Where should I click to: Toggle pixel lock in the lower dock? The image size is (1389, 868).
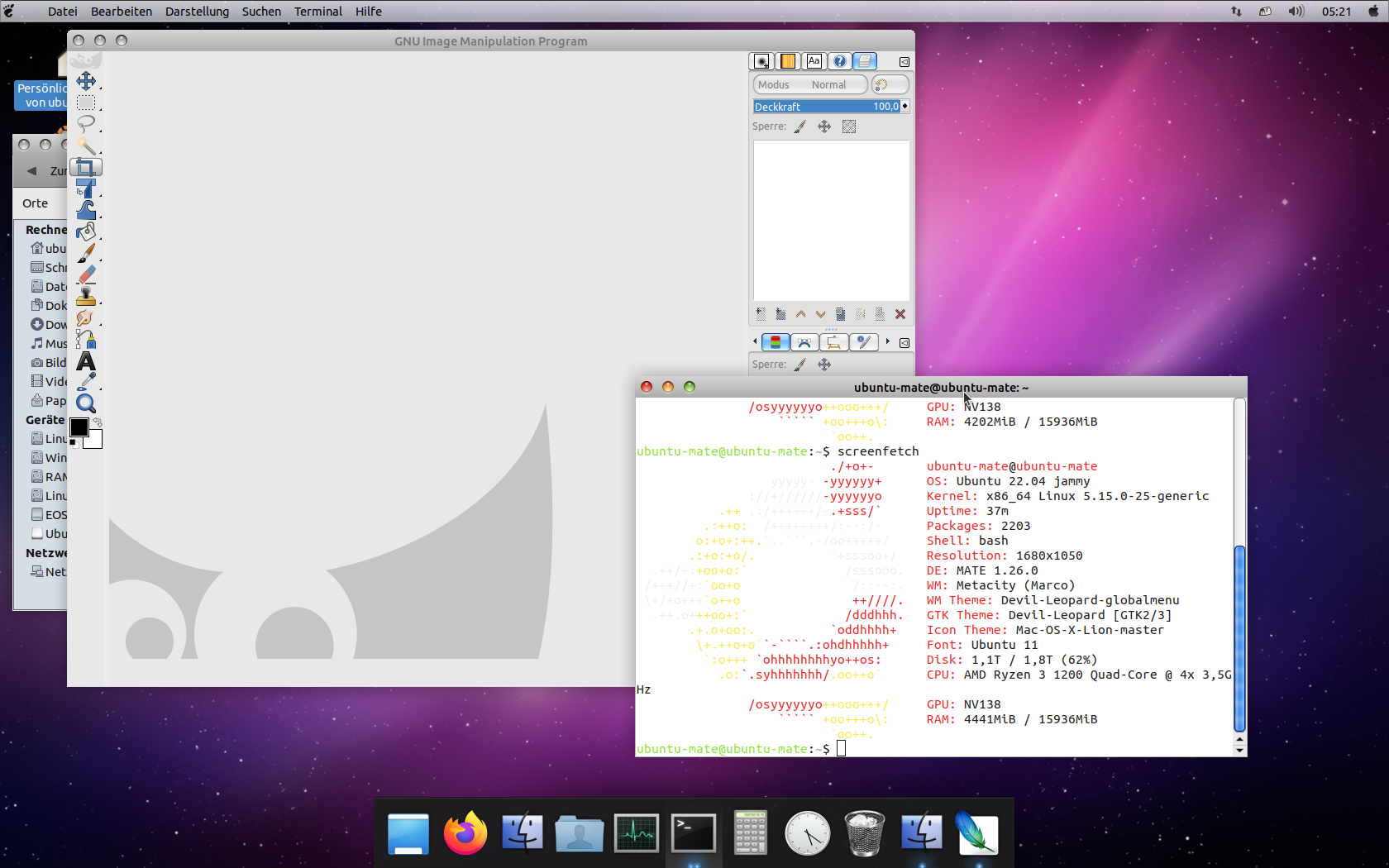point(800,365)
